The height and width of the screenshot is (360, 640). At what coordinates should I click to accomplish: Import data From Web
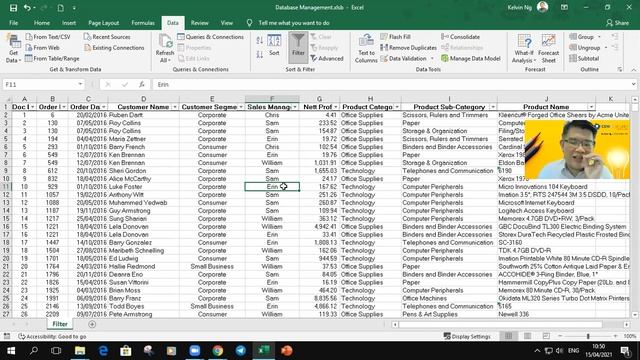42,48
